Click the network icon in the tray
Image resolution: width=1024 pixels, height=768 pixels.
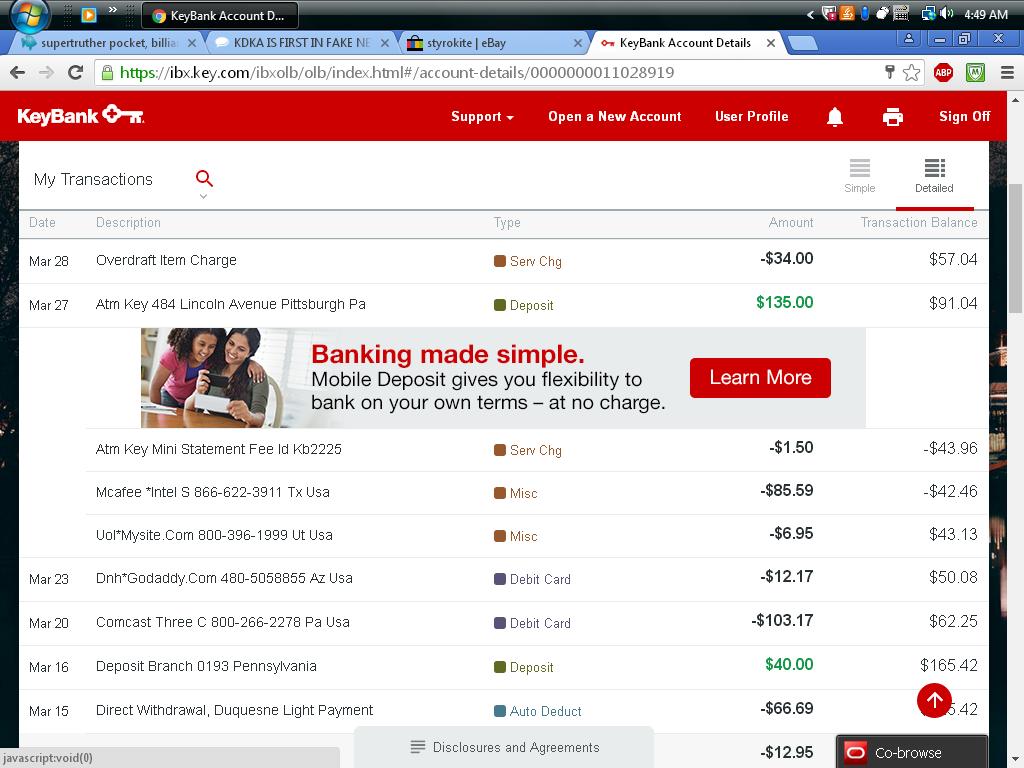point(928,14)
